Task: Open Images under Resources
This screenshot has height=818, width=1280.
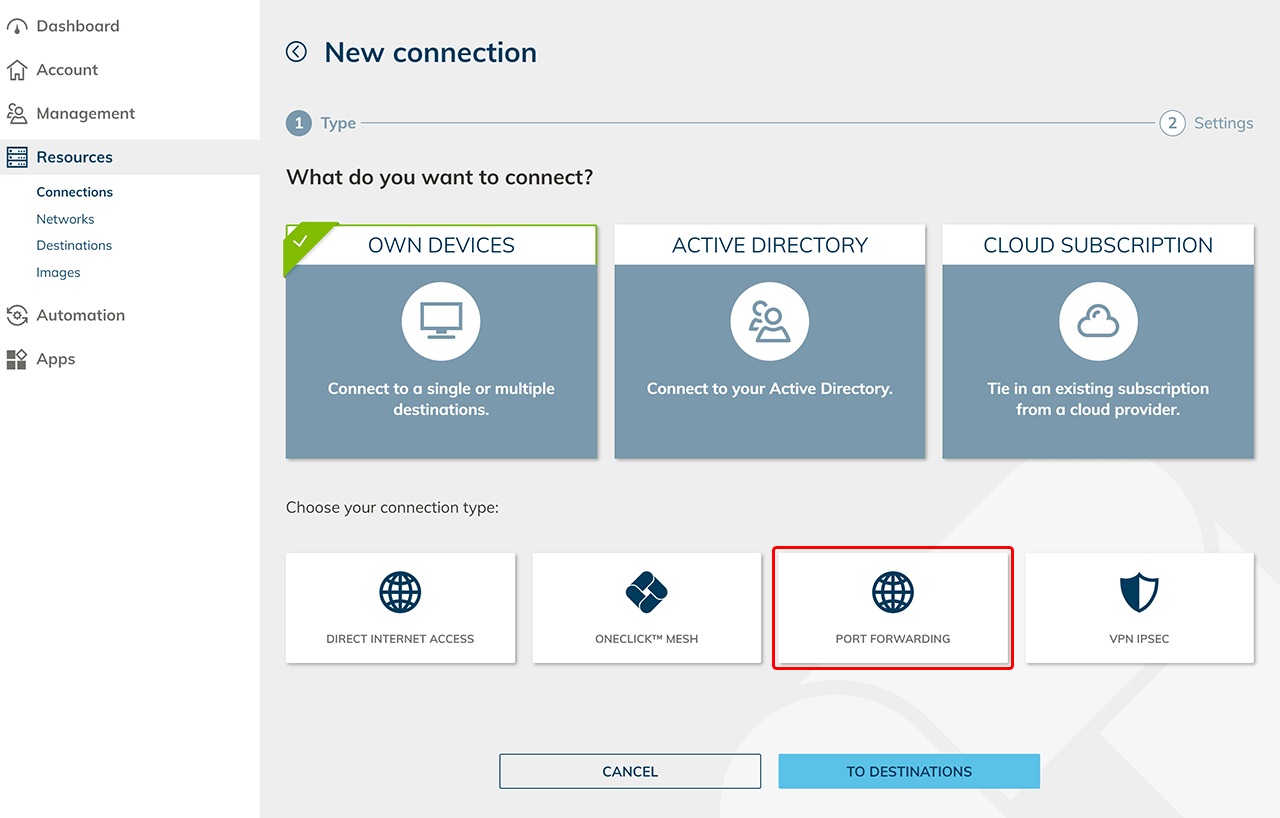Action: pos(58,272)
